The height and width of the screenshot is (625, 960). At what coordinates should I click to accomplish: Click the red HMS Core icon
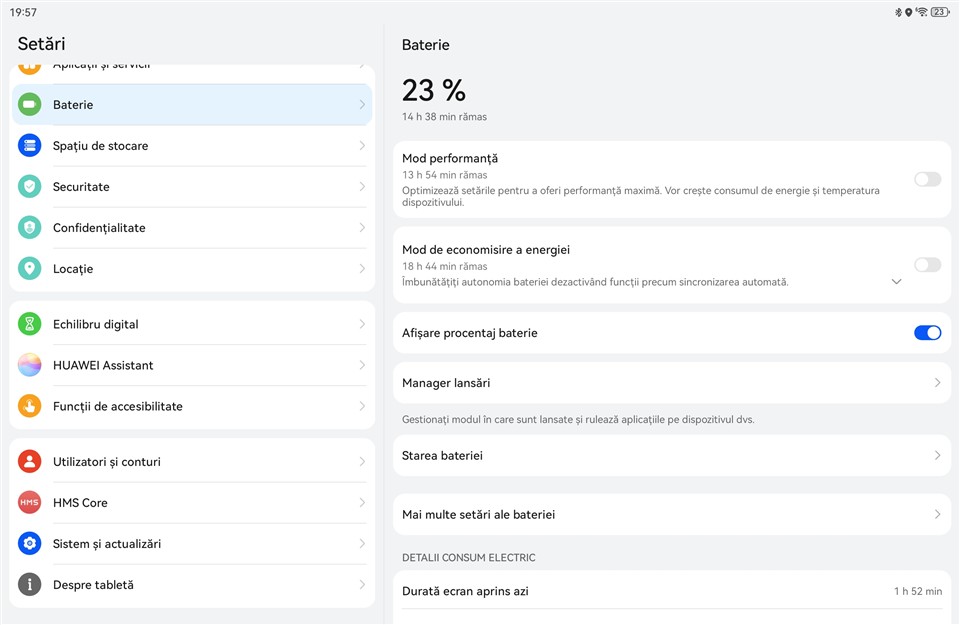(30, 503)
